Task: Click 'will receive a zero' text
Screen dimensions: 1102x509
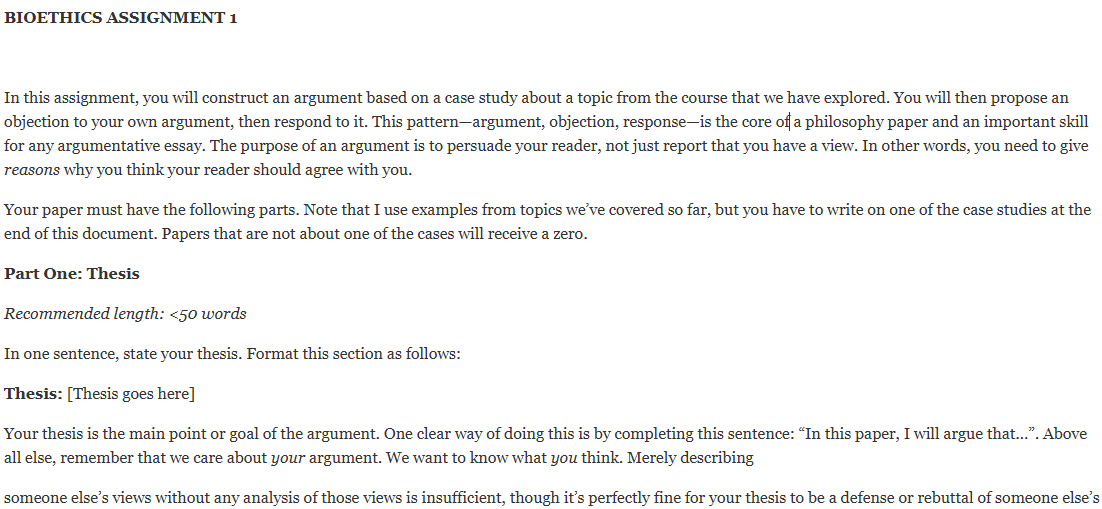Action: coord(522,234)
